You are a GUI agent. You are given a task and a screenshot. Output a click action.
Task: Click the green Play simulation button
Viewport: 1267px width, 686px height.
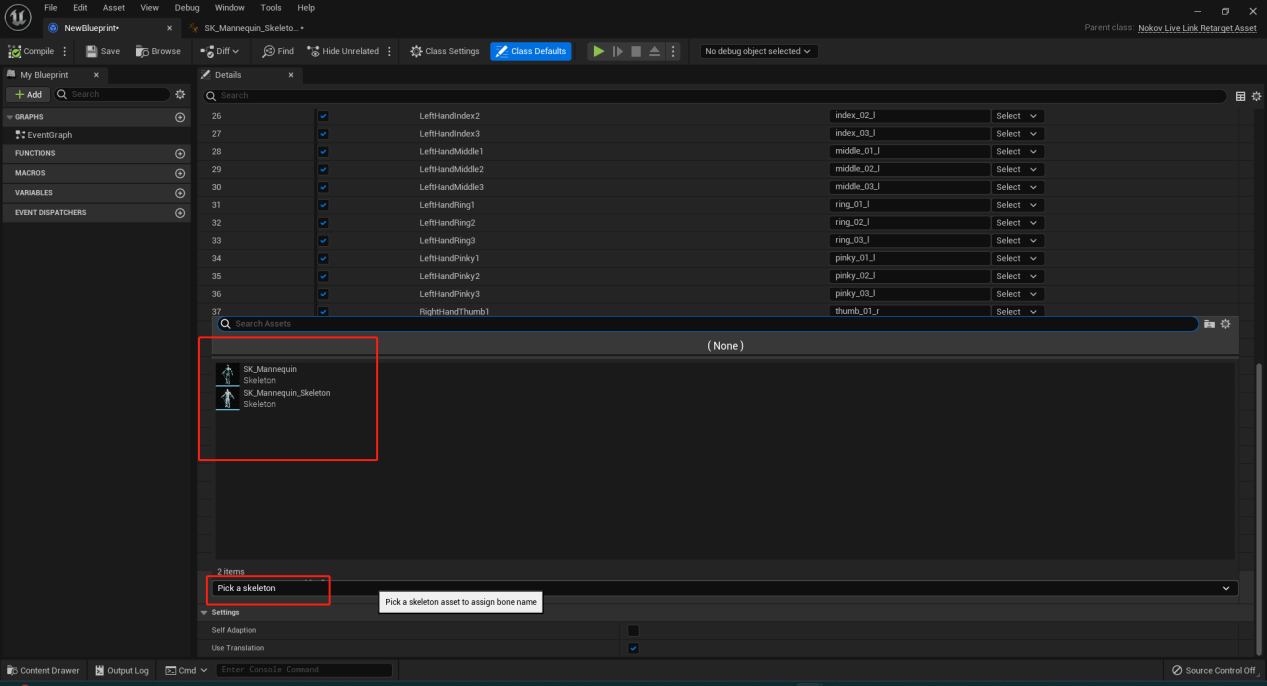pos(598,51)
